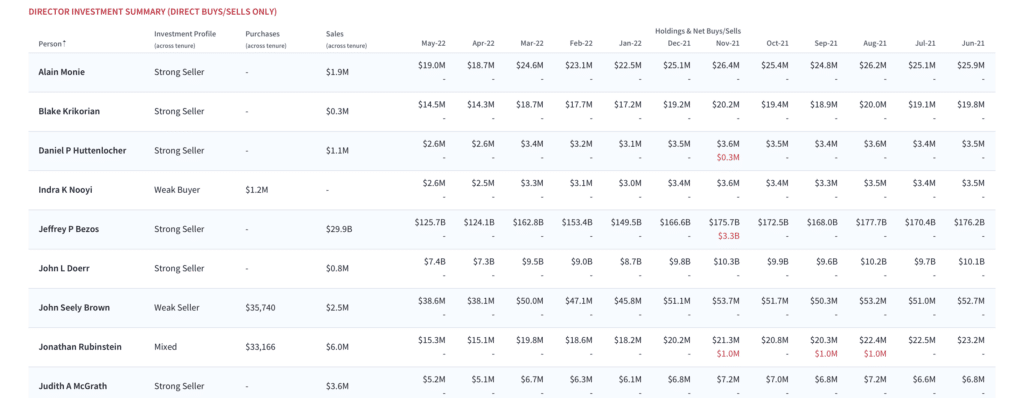
Task: Select John Seely Brown's $35,740 purchases
Action: tap(259, 308)
